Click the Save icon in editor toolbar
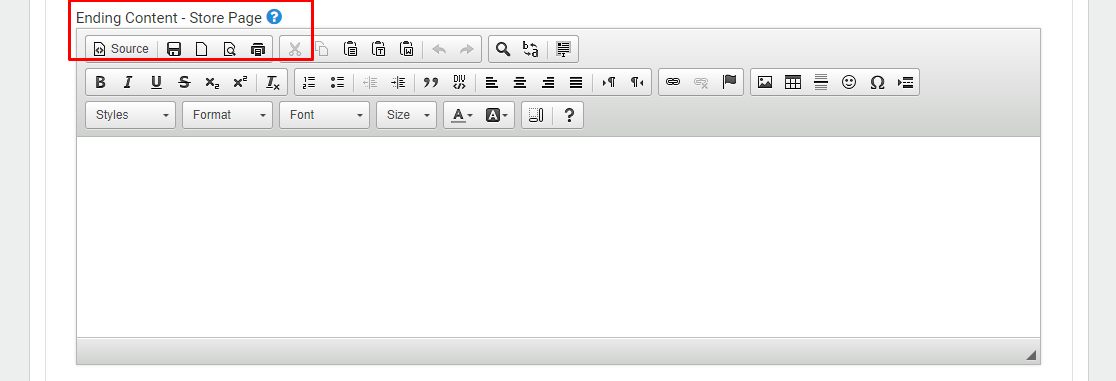Viewport: 1116px width, 381px height. (x=174, y=49)
